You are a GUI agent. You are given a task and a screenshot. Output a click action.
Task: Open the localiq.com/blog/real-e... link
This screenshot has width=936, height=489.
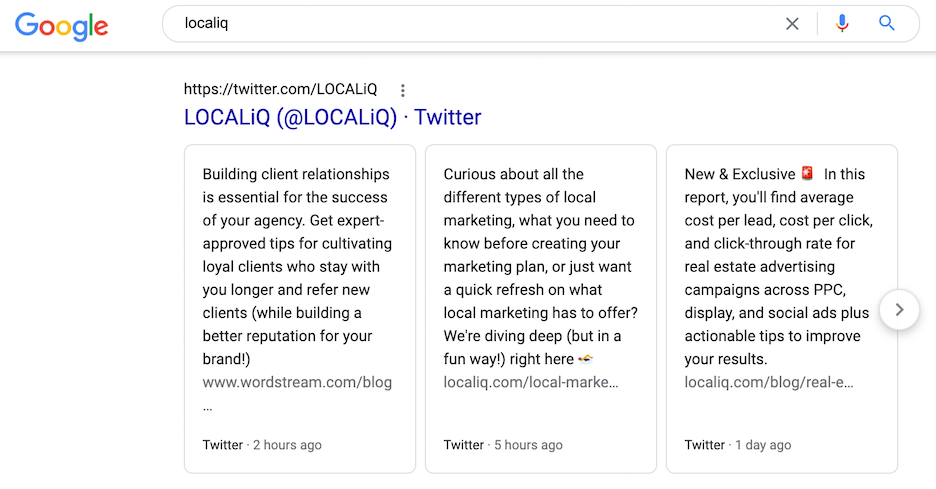click(769, 382)
